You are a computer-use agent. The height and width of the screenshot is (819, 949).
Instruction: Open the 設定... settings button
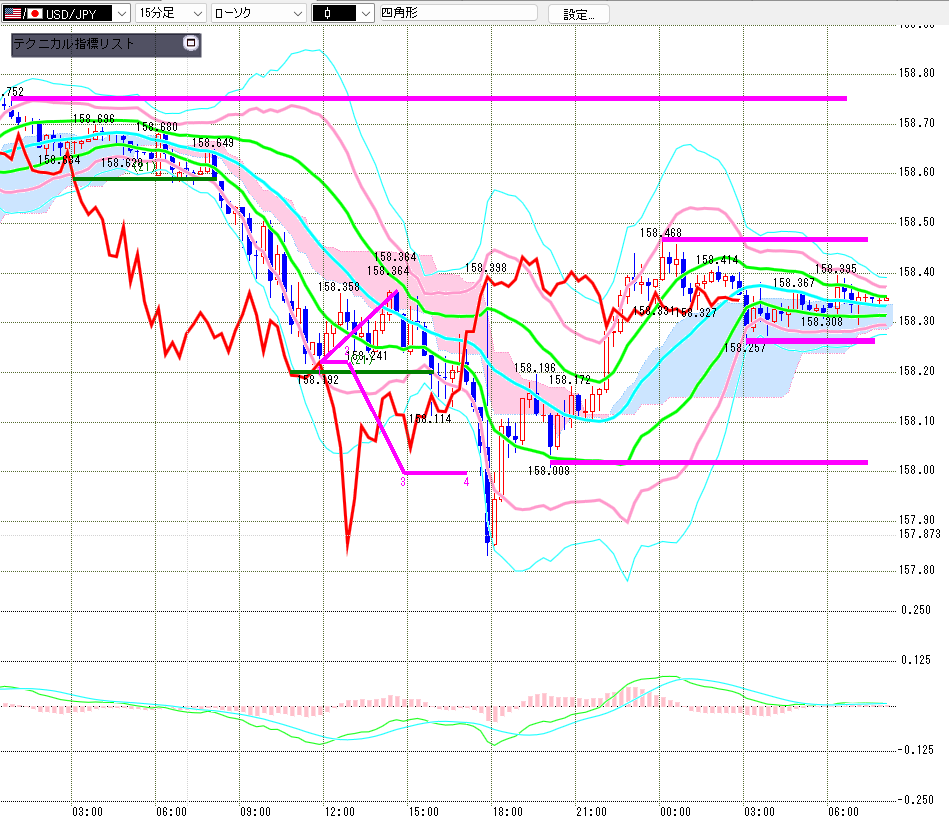579,14
